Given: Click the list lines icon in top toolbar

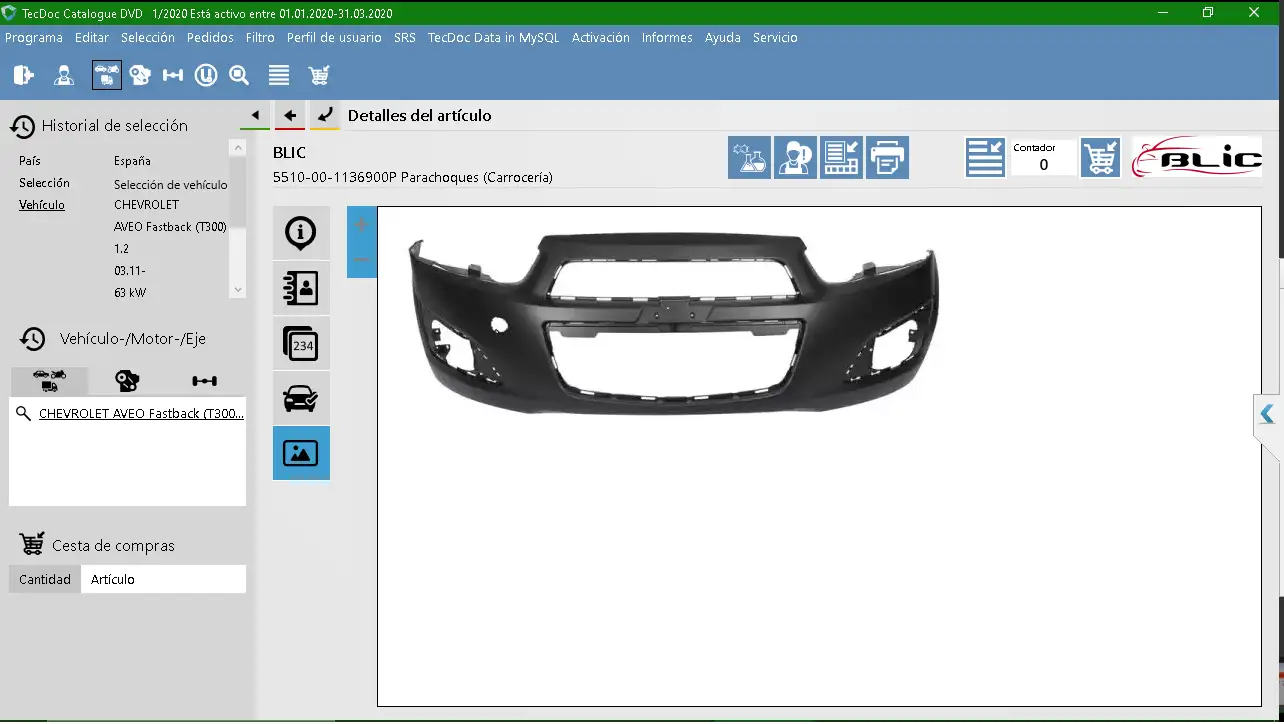Looking at the screenshot, I should pos(279,75).
